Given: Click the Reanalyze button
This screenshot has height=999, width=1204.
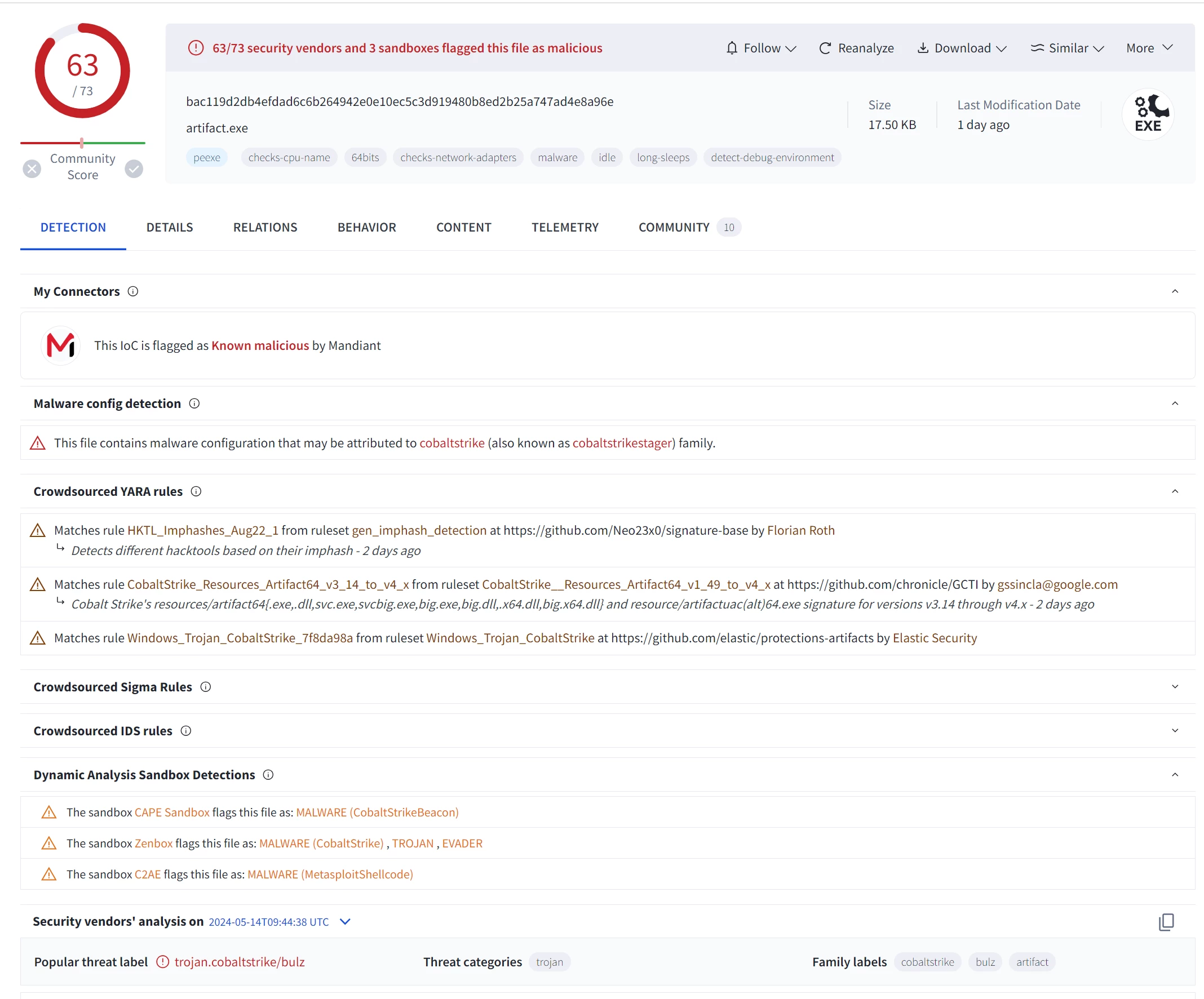Looking at the screenshot, I should pyautogui.click(x=857, y=48).
